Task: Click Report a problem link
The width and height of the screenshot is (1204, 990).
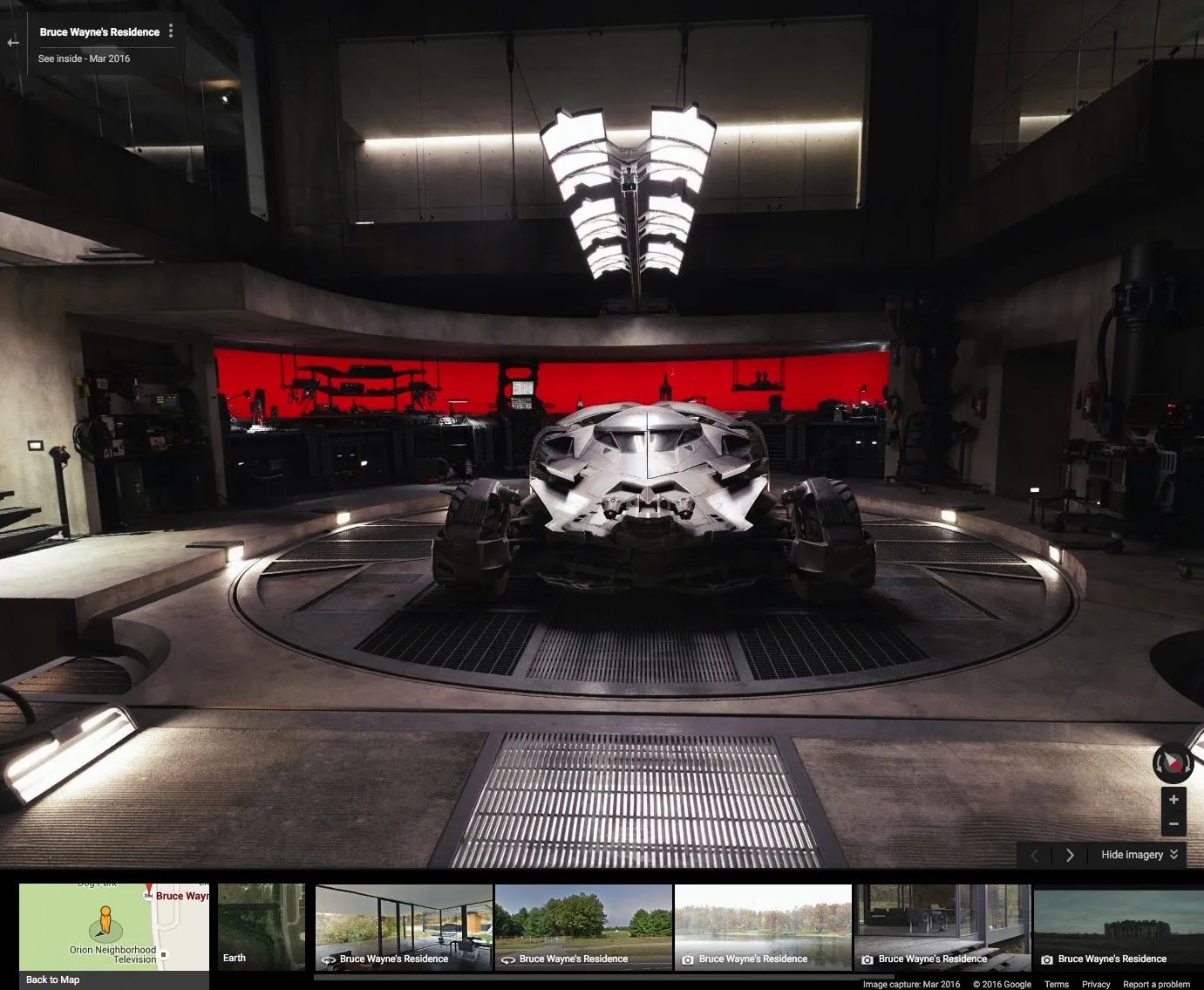Action: [x=1156, y=984]
